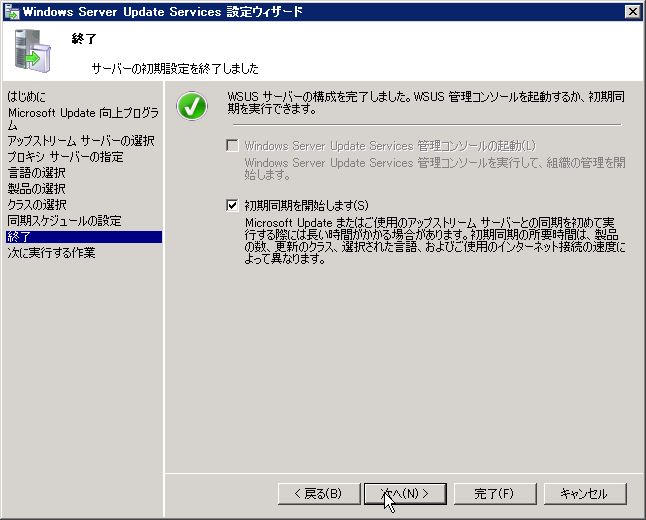Viewport: 646px width, 520px height.
Task: Click the bold 終了 heading at top
Action: point(84,39)
